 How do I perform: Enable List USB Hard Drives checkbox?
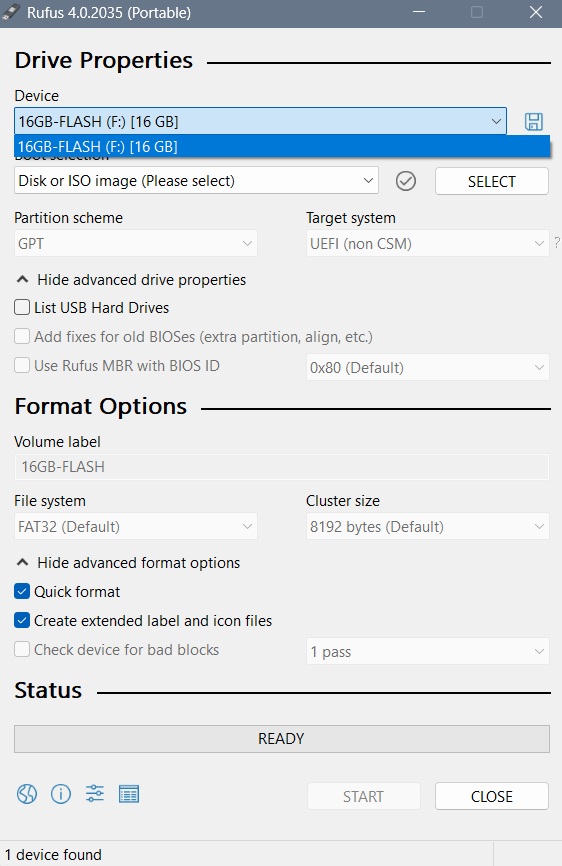[x=22, y=307]
